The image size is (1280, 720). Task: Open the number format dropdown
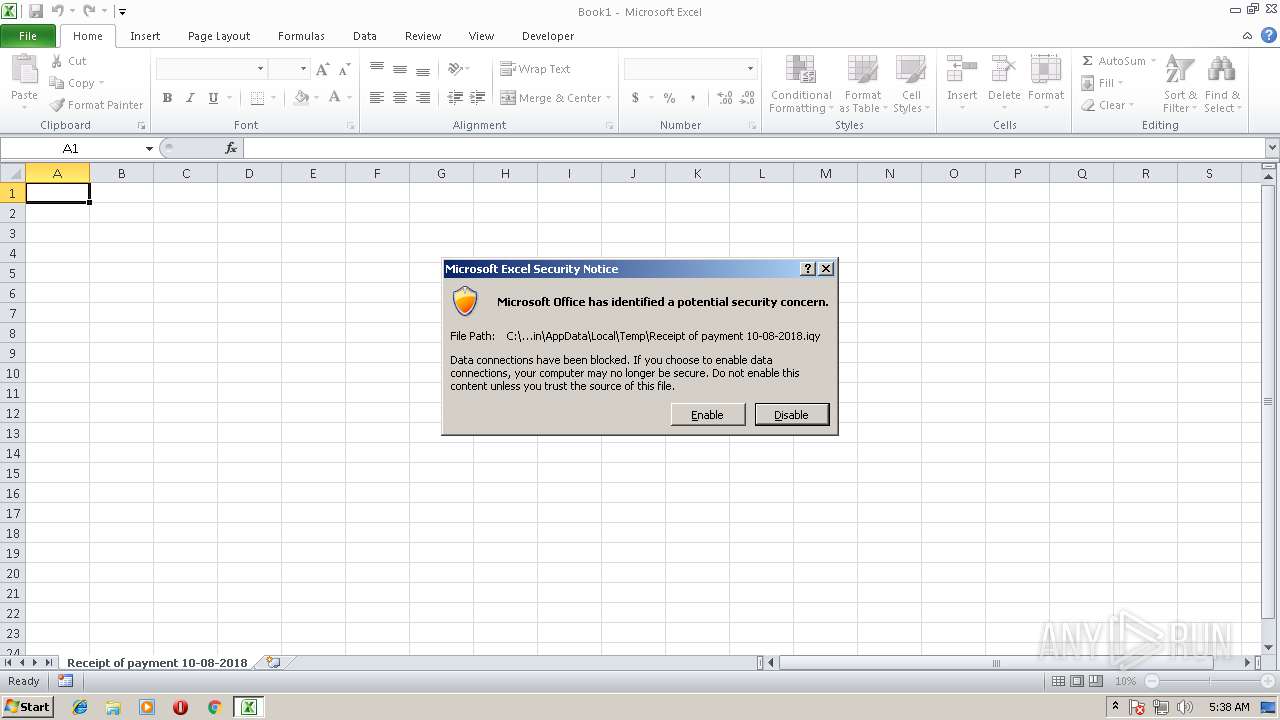[x=750, y=69]
